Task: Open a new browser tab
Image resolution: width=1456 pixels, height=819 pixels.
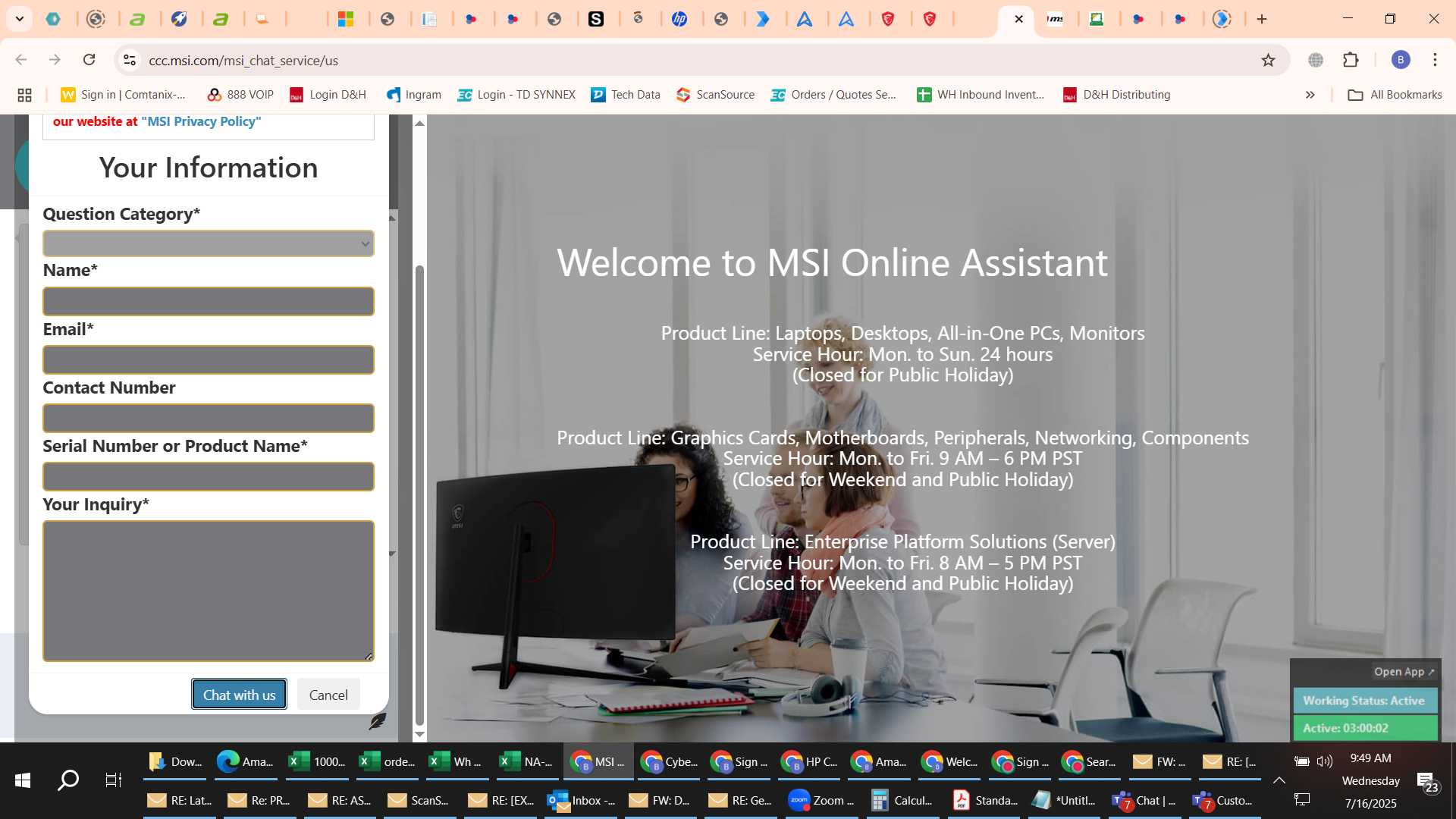Action: pos(1262,19)
